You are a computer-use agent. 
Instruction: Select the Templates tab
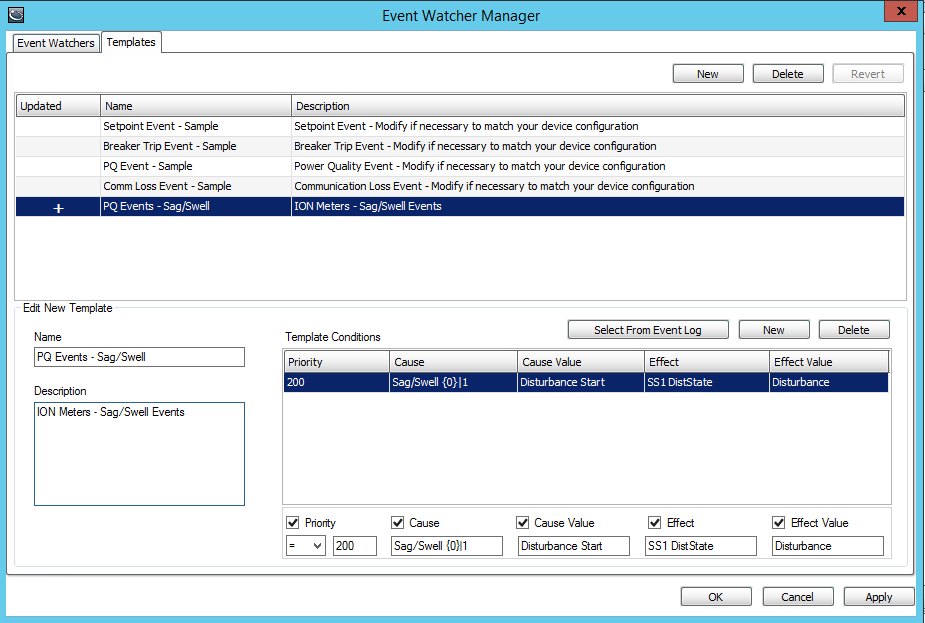coord(131,42)
